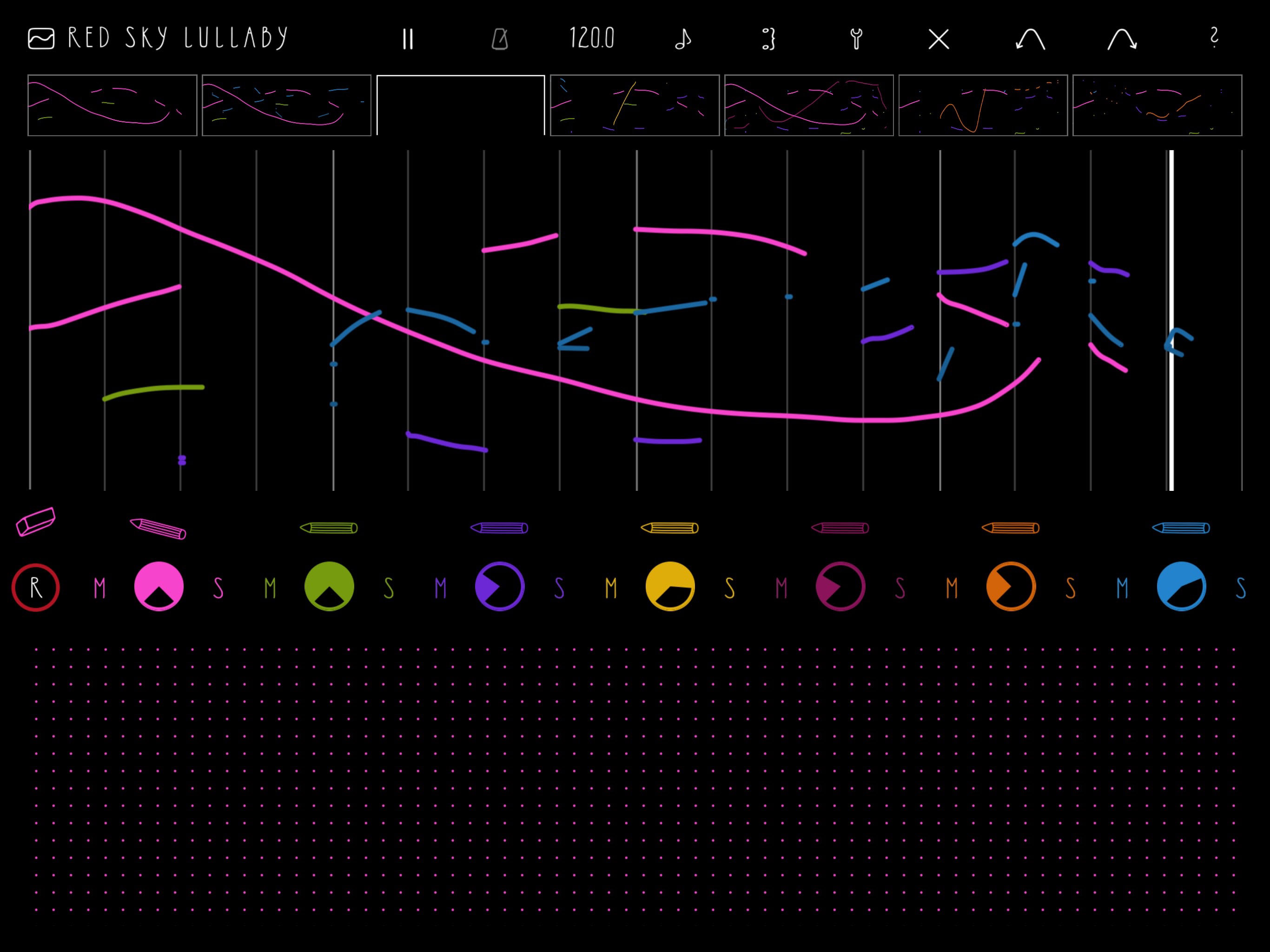
Task: Pause playback with the pause button
Action: coord(408,39)
